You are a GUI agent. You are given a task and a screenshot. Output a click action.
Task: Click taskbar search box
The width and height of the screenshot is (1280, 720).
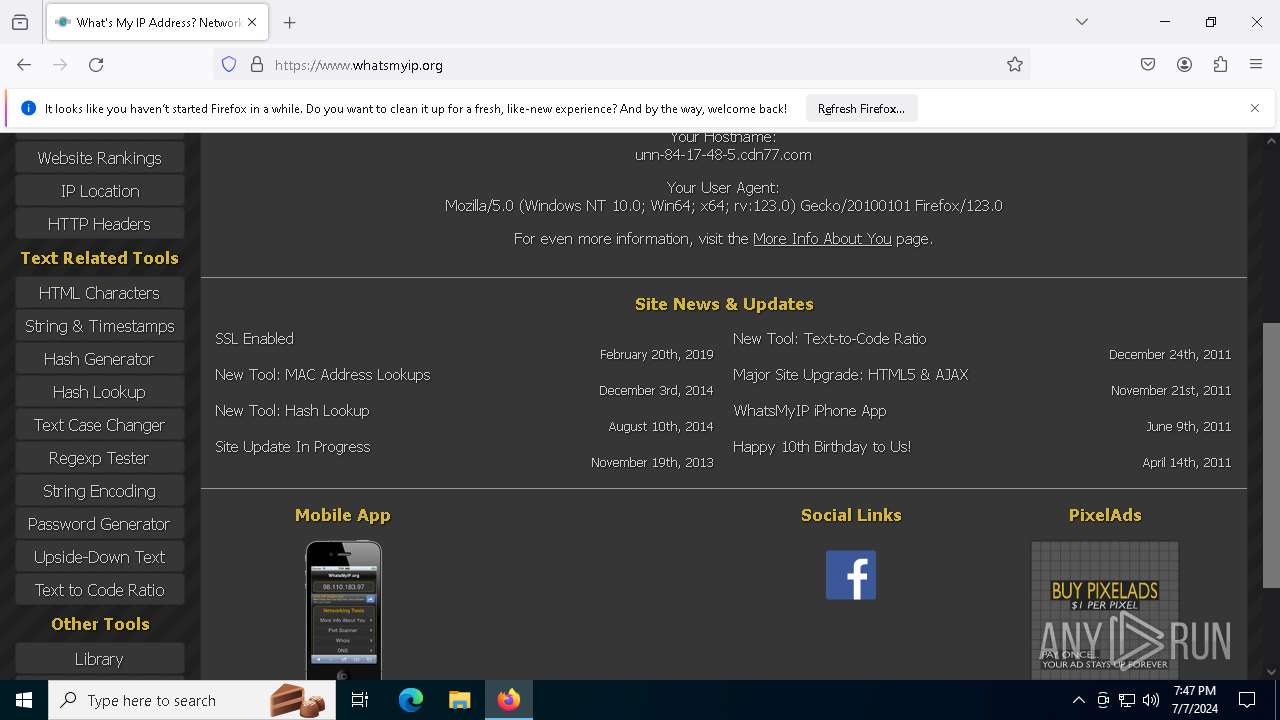pos(192,700)
